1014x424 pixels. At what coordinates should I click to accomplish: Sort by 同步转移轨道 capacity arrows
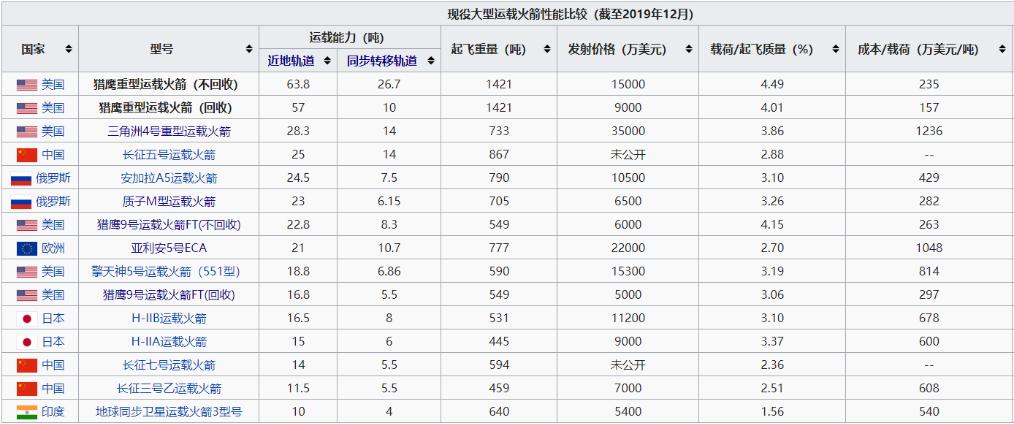coord(431,61)
